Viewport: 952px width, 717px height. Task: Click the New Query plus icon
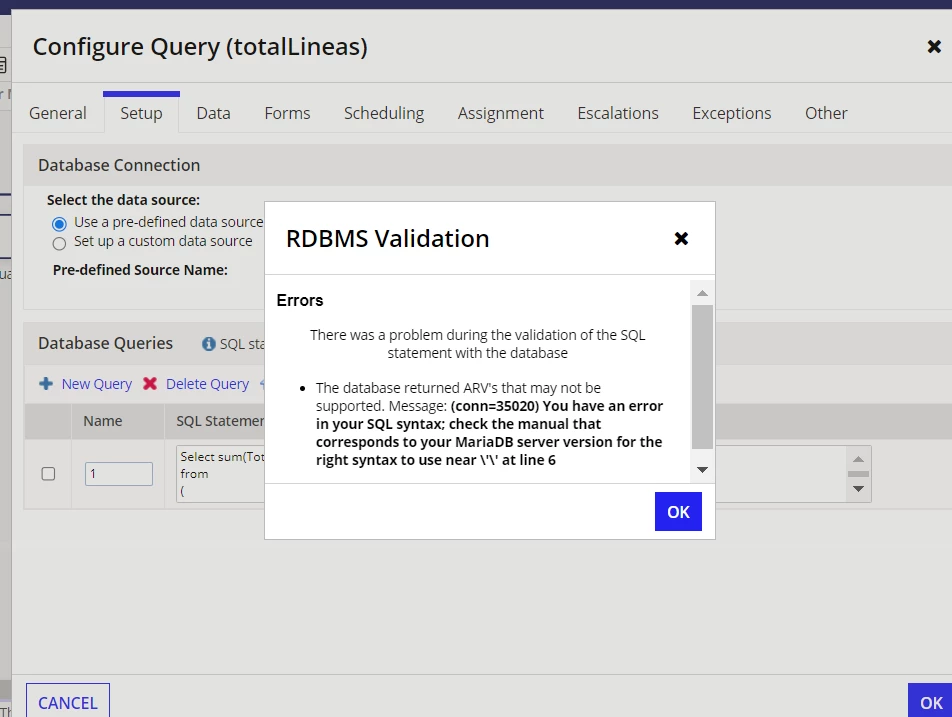tap(46, 384)
